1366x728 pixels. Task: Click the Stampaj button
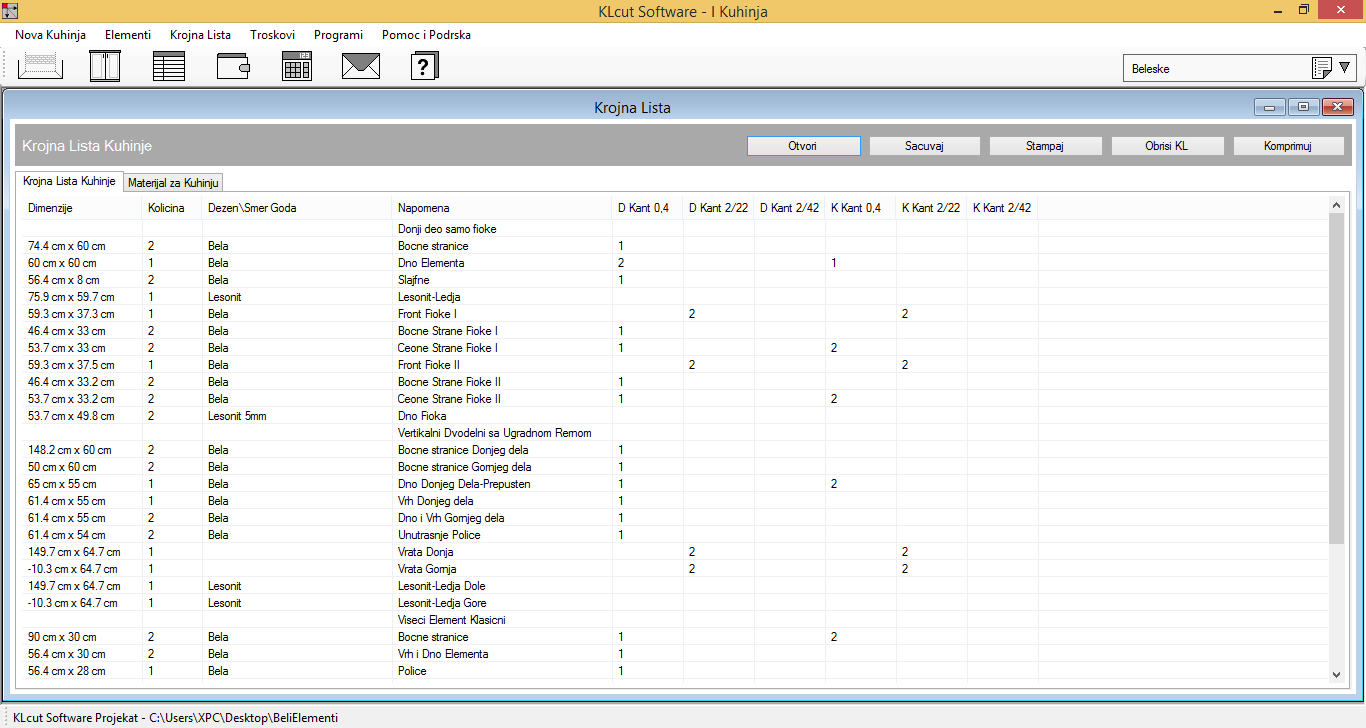point(1045,146)
